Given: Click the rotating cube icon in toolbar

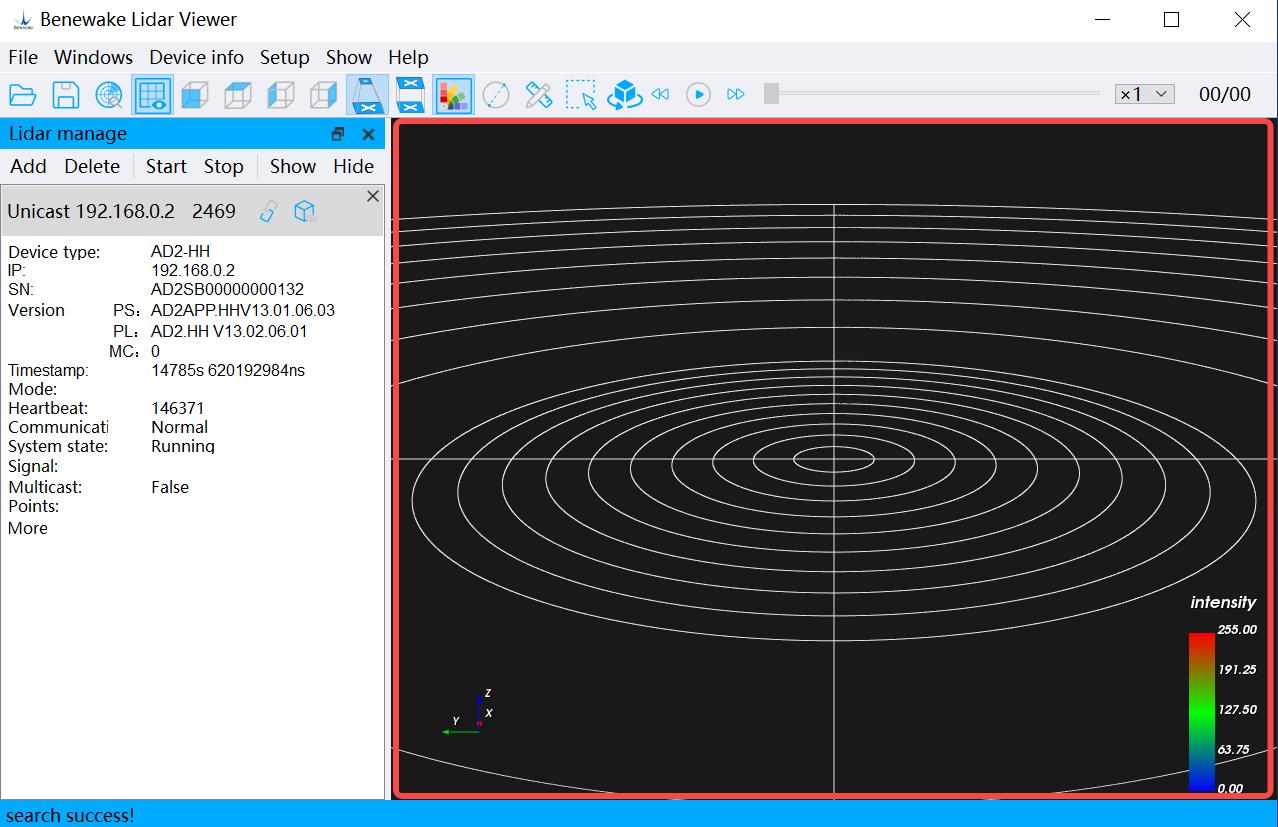Looking at the screenshot, I should 625,95.
